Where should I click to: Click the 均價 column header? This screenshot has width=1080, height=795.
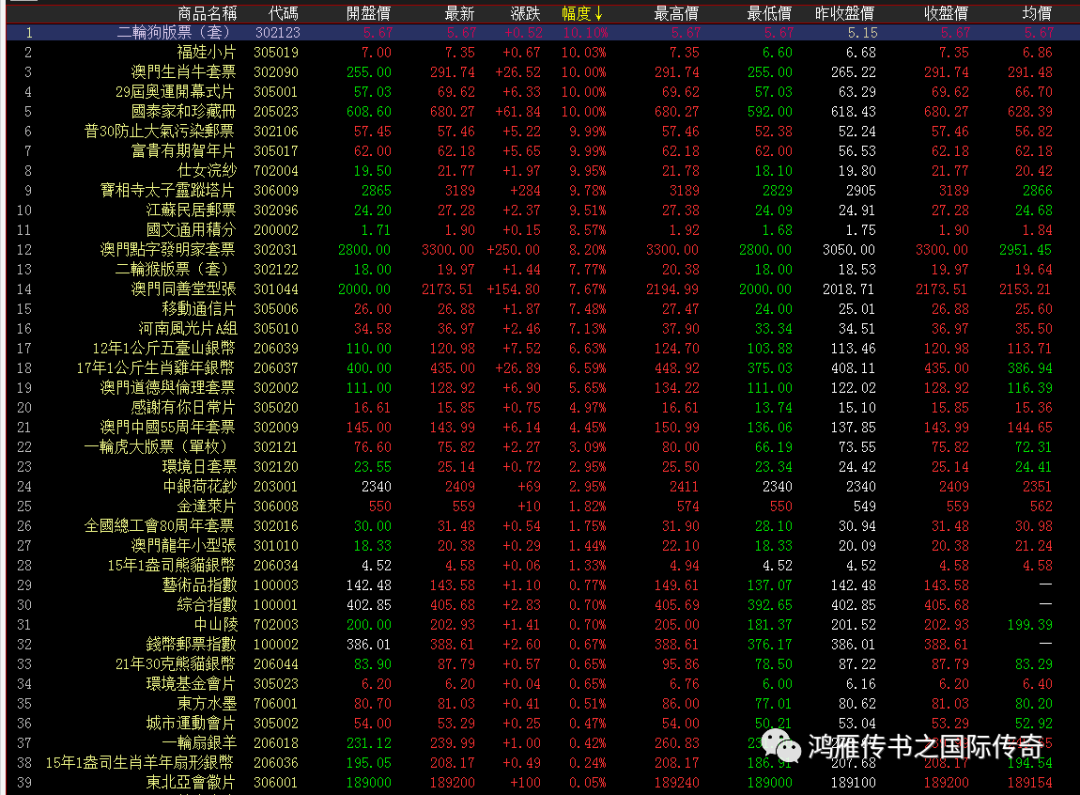click(x=1037, y=13)
